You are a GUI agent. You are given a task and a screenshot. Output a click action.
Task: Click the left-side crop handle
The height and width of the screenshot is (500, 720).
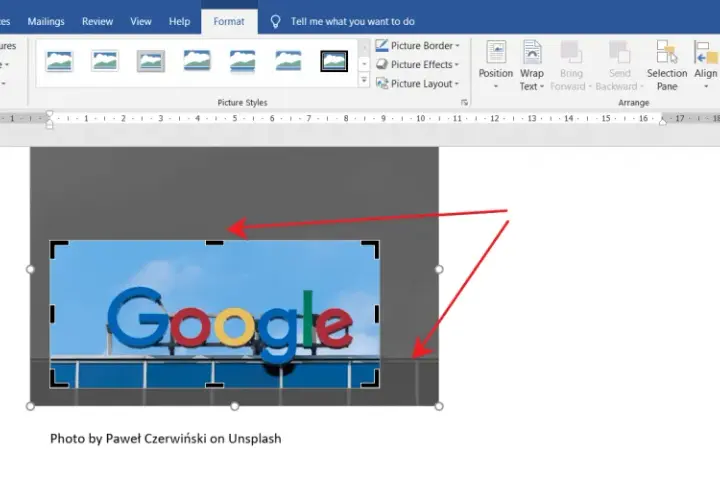52,314
